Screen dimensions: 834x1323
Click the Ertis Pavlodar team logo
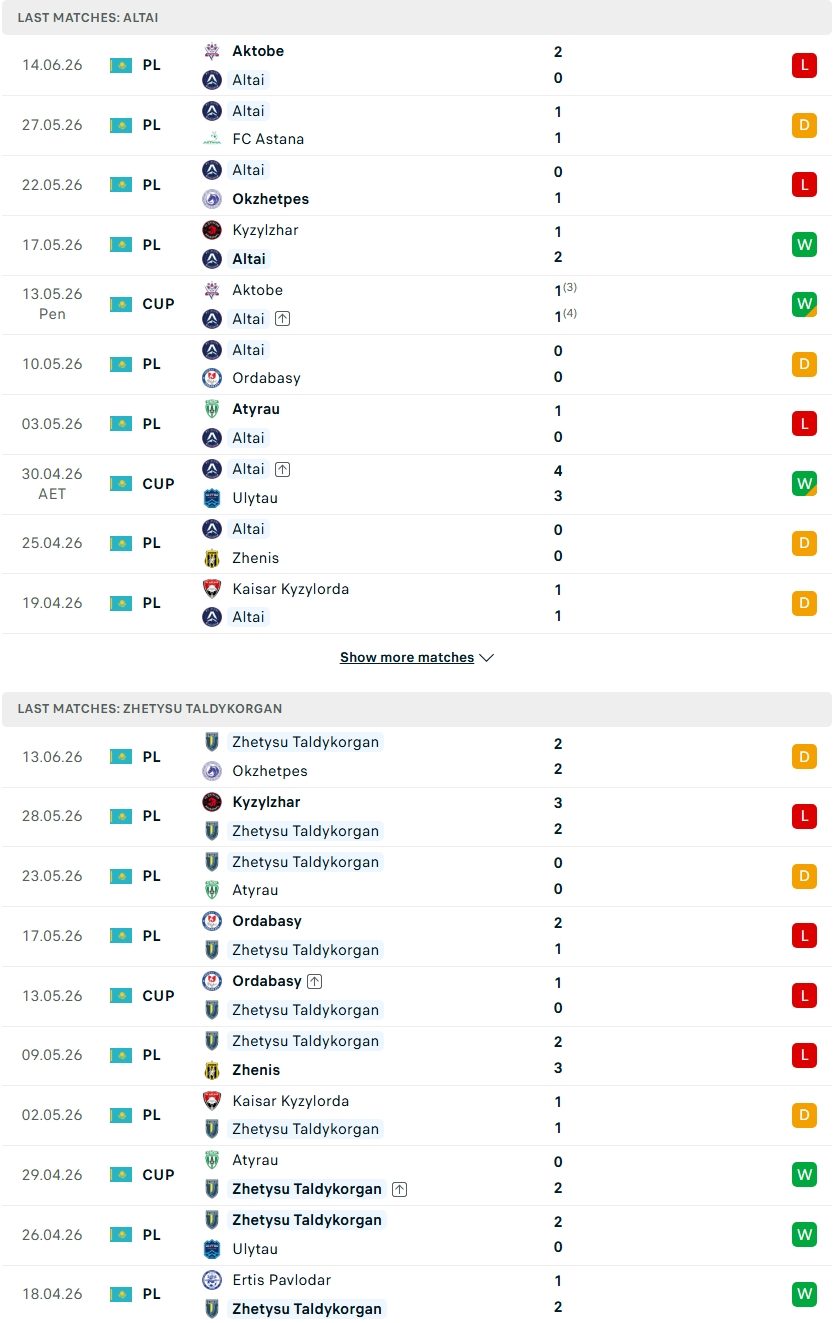[212, 1280]
